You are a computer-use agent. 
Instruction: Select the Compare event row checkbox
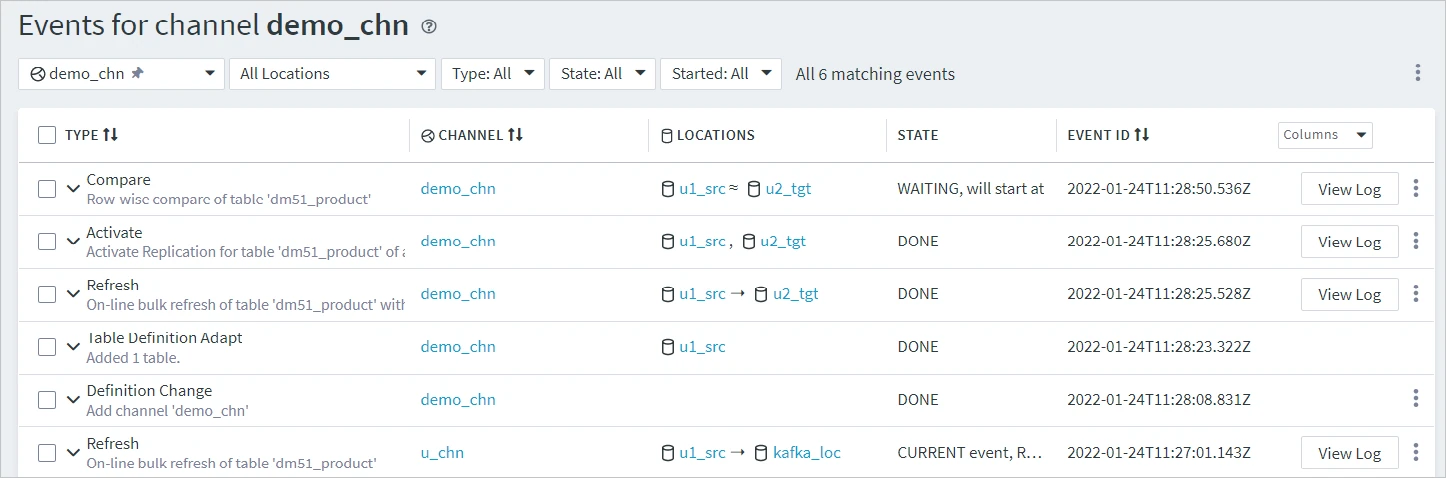pos(47,189)
